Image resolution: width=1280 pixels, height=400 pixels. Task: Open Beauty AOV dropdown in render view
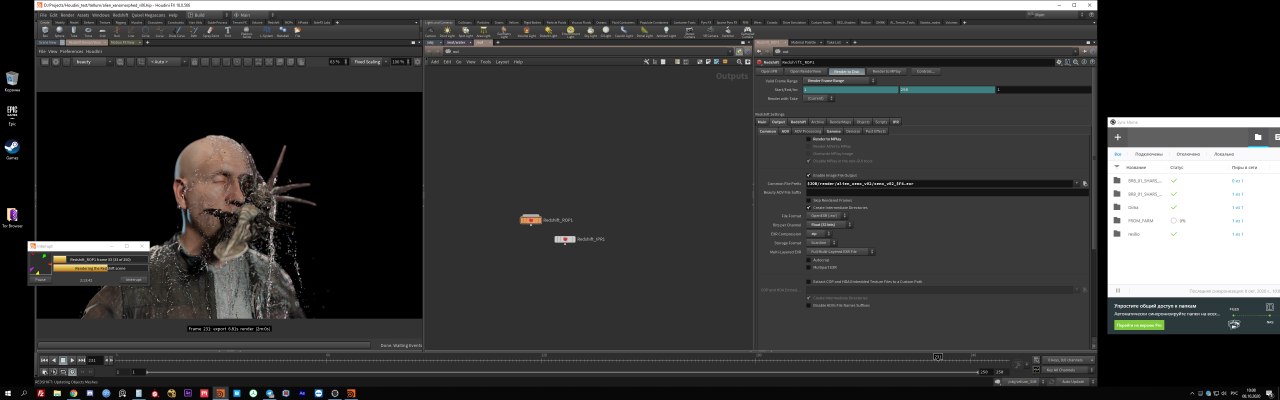click(92, 61)
